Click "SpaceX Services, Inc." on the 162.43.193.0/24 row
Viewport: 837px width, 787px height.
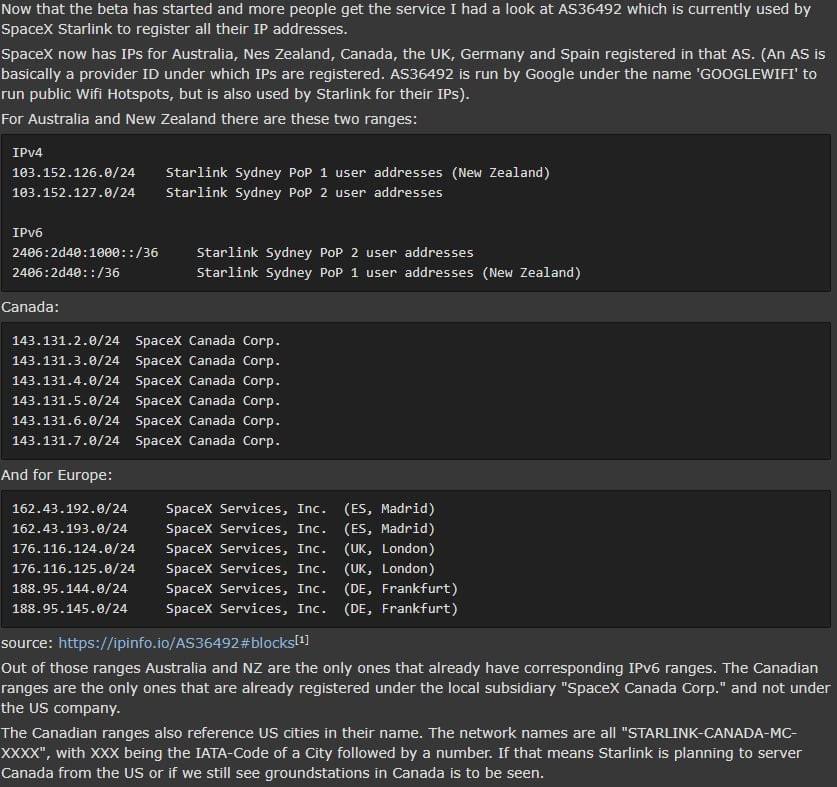point(246,529)
